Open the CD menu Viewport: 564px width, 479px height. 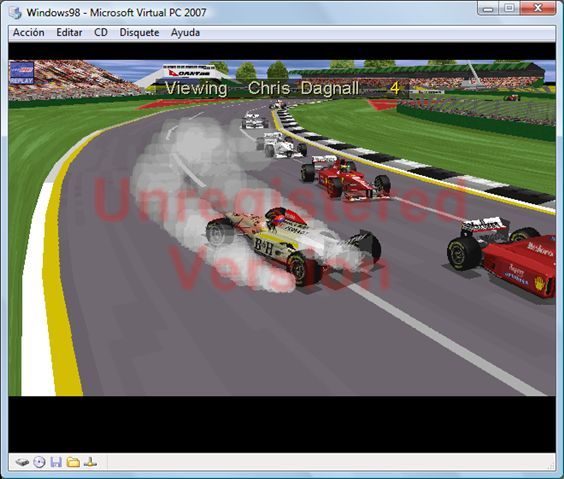[101, 32]
